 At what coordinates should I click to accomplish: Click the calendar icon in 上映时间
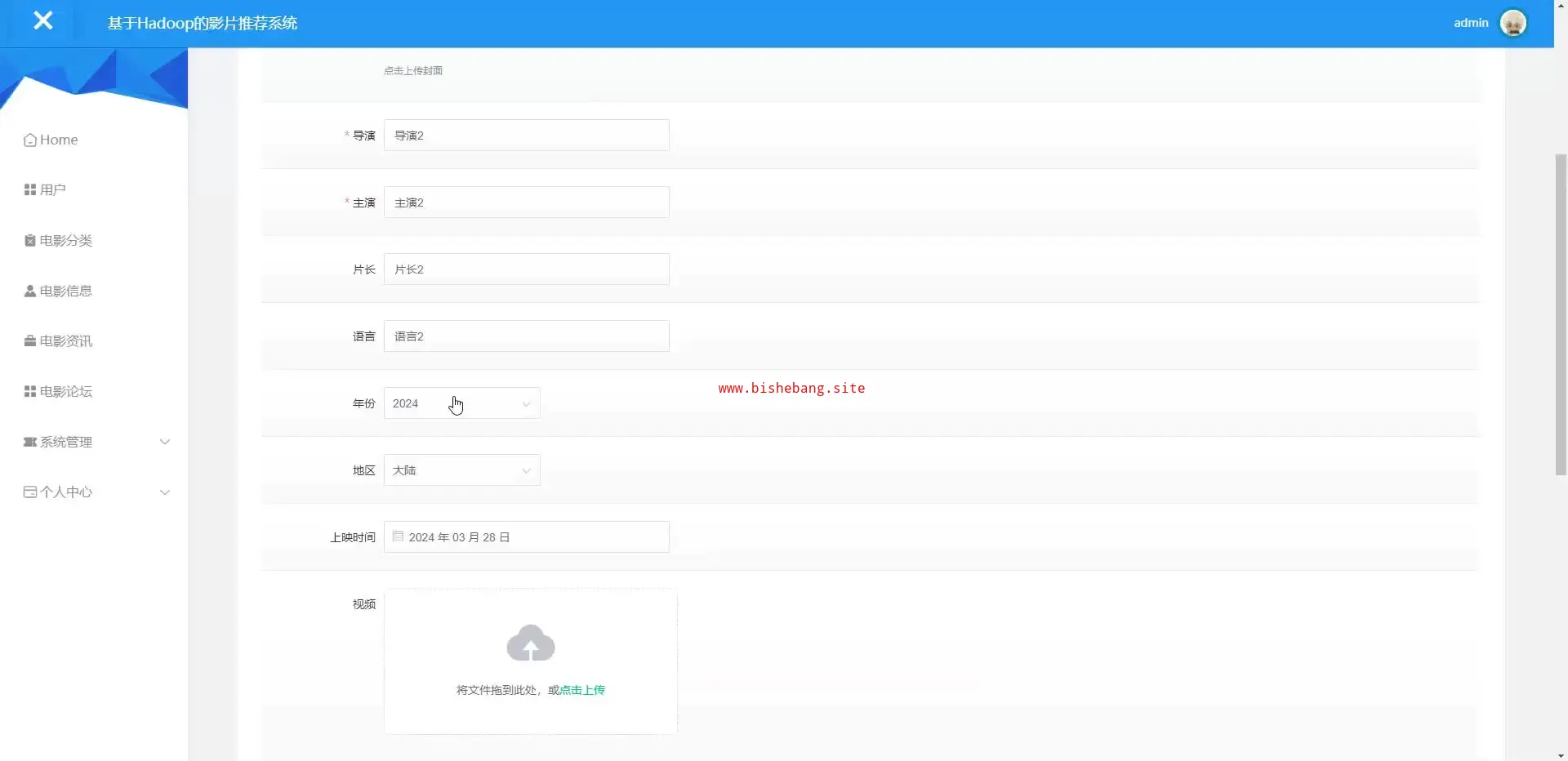tap(398, 536)
